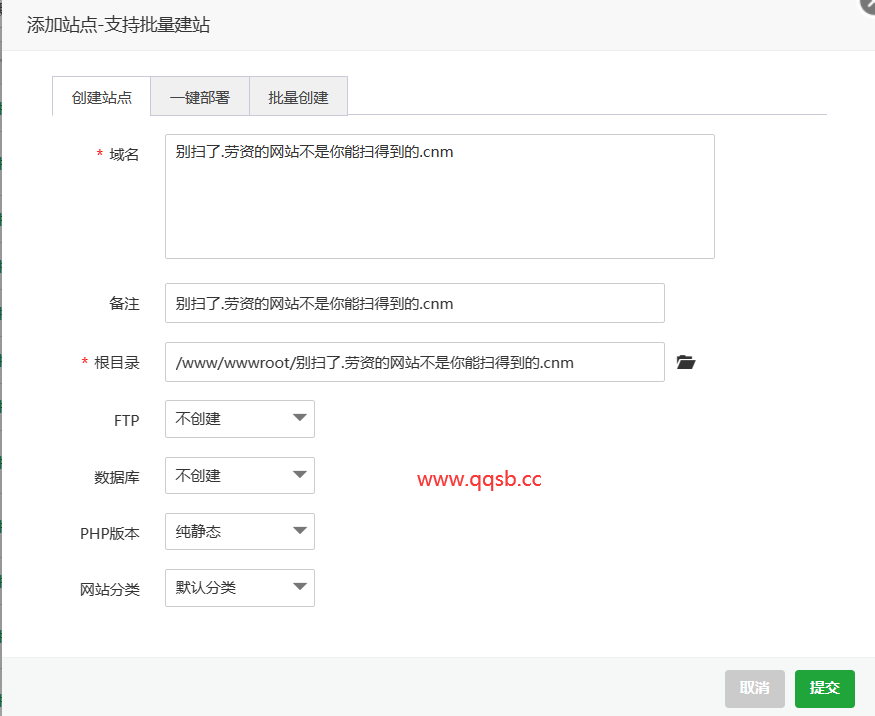This screenshot has width=875, height=716.
Task: Open the 网站分类 dropdown showing 默认分类
Action: [x=239, y=588]
